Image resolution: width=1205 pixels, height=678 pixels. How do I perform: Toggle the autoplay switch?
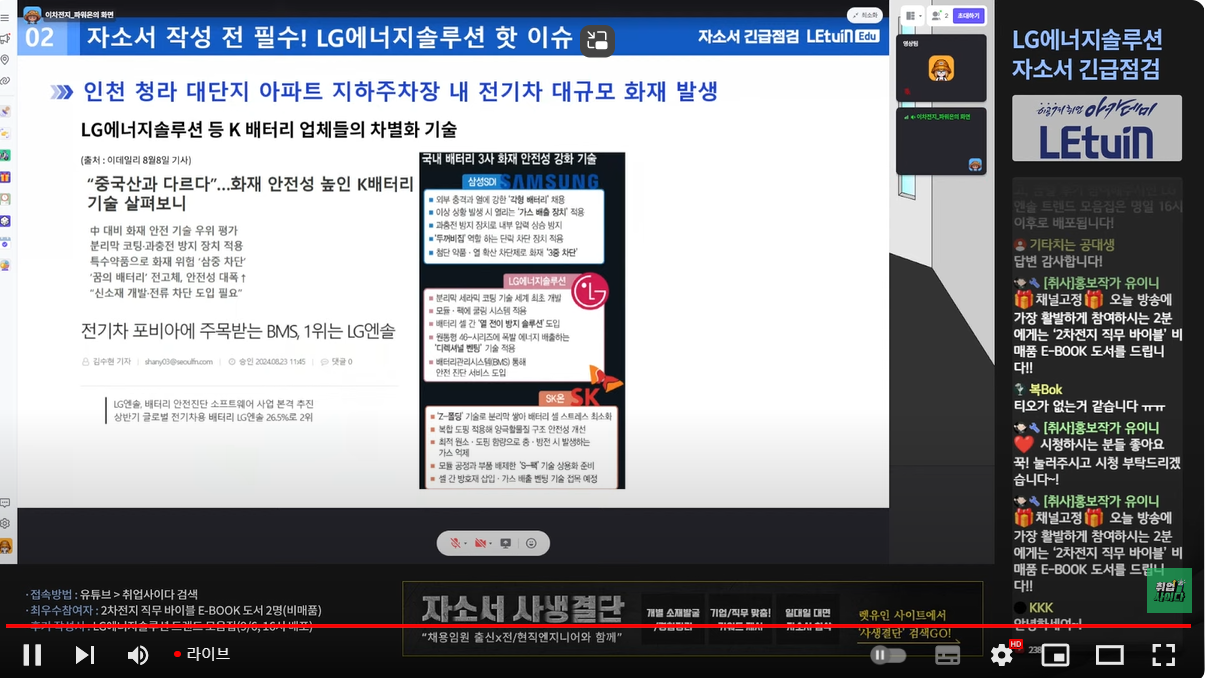[x=888, y=655]
